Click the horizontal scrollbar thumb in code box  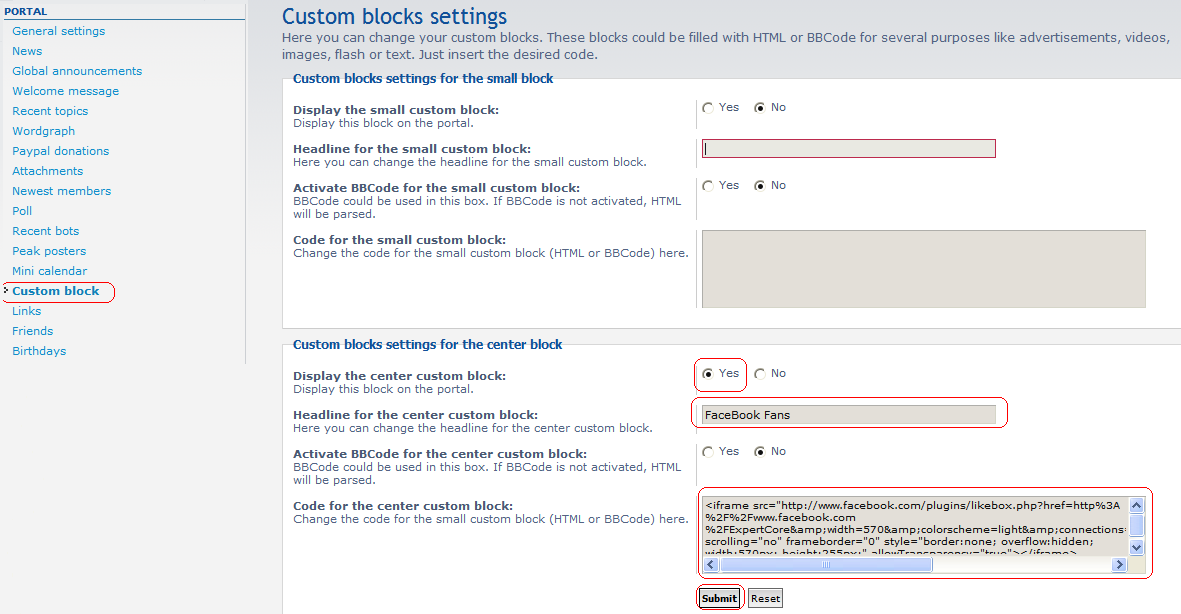(825, 565)
